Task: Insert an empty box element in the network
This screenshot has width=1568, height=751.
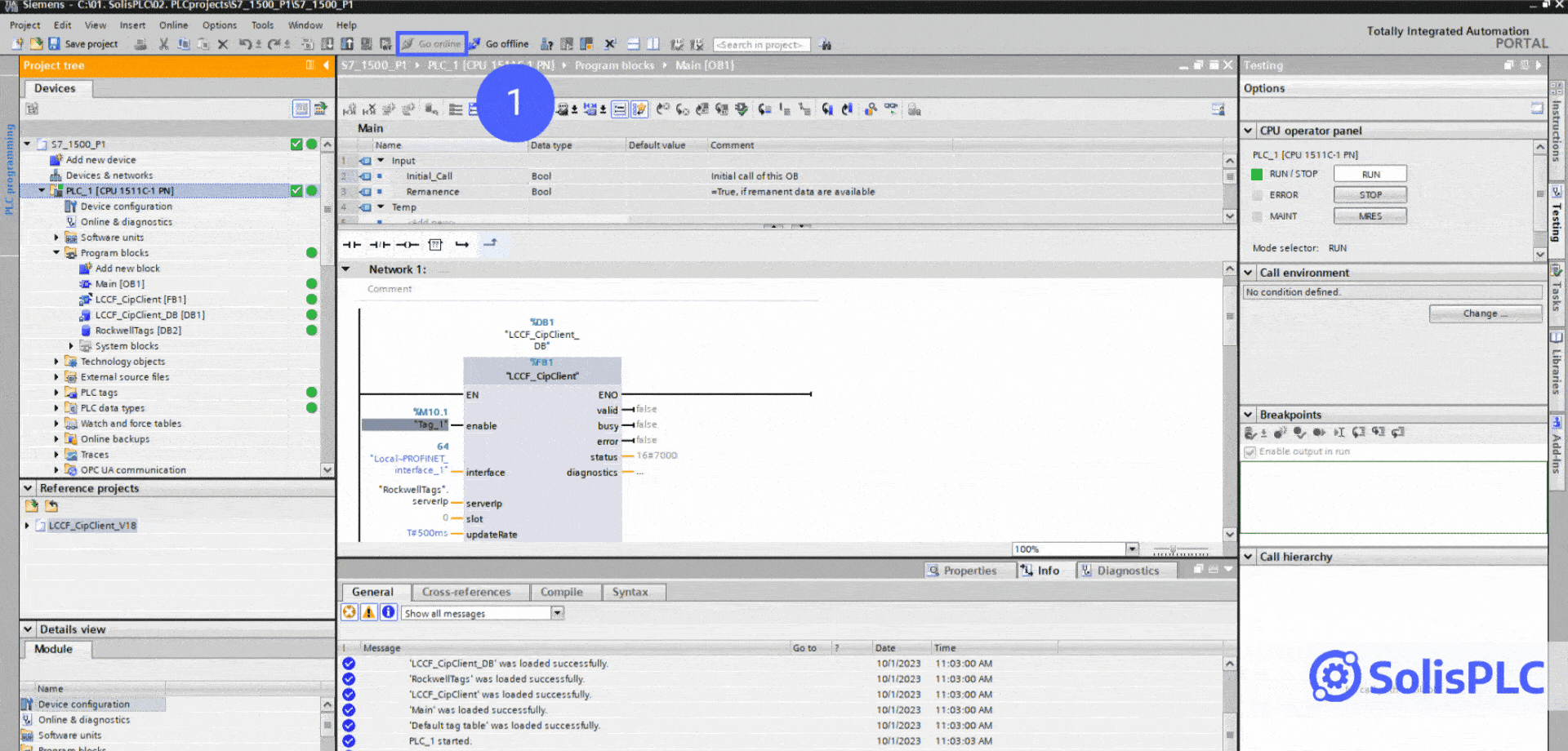Action: pyautogui.click(x=435, y=244)
